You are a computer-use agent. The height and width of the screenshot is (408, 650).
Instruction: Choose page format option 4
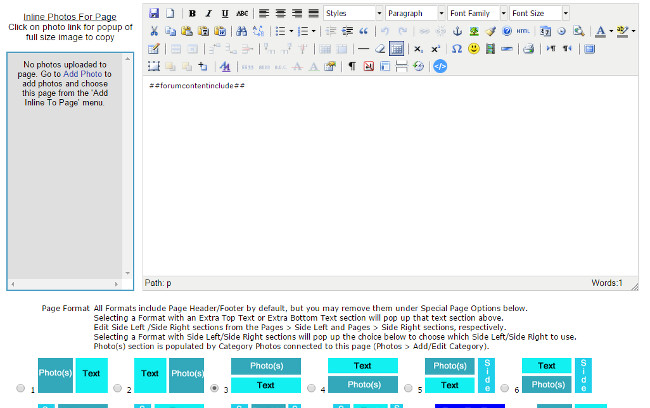[x=312, y=388]
